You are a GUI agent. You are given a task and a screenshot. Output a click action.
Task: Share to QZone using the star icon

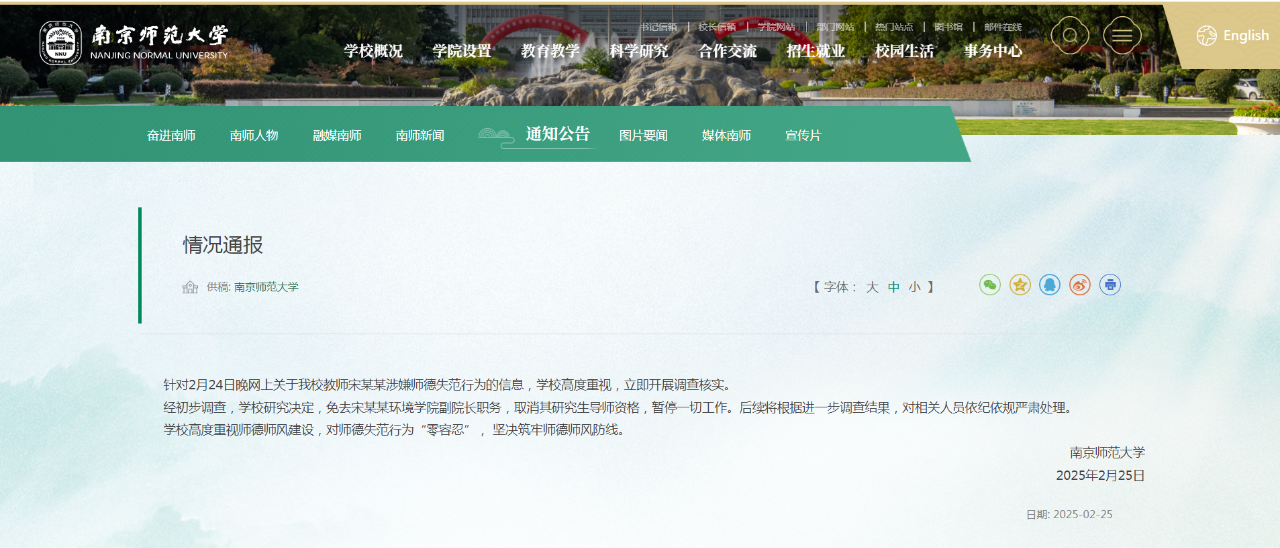(1020, 285)
